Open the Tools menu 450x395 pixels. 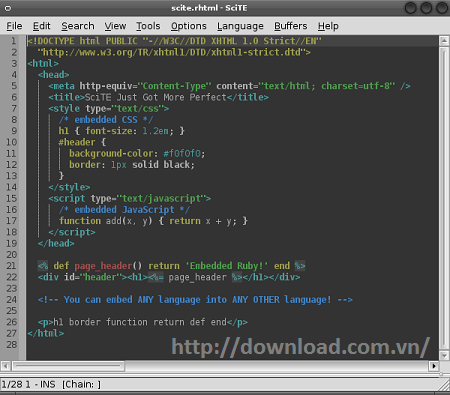coord(148,26)
